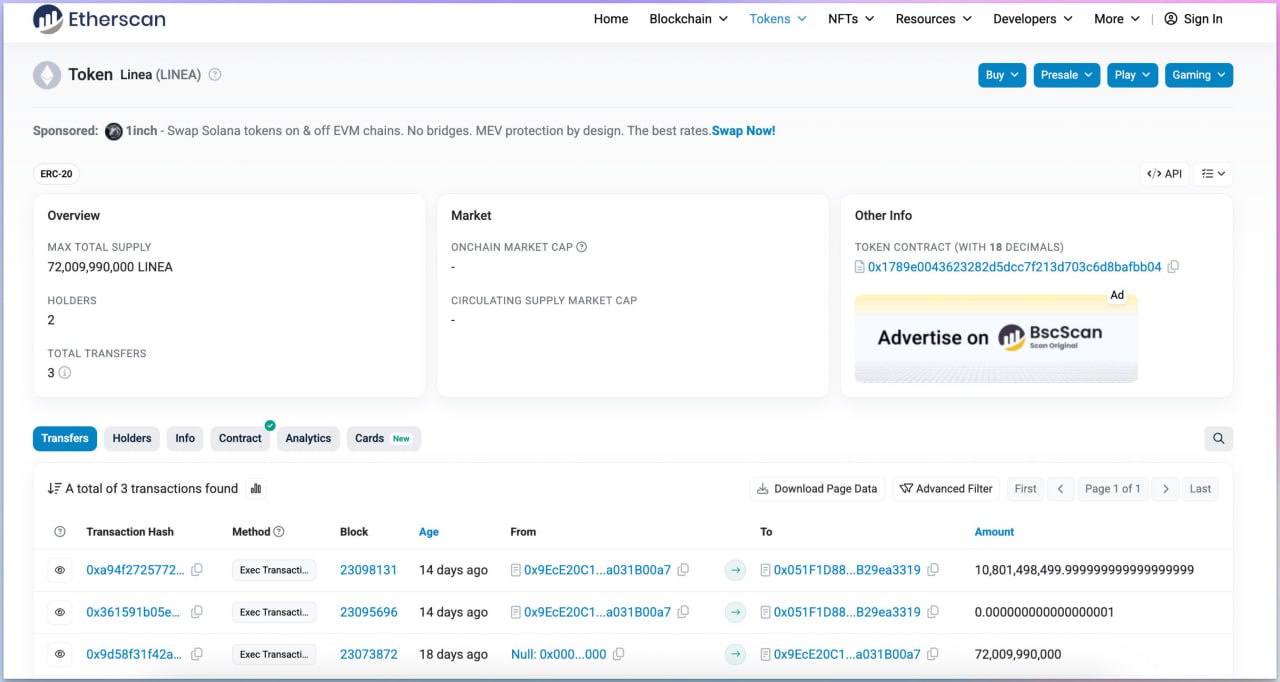Click Exec Transaction method for 0x361591b05e

[x=274, y=612]
